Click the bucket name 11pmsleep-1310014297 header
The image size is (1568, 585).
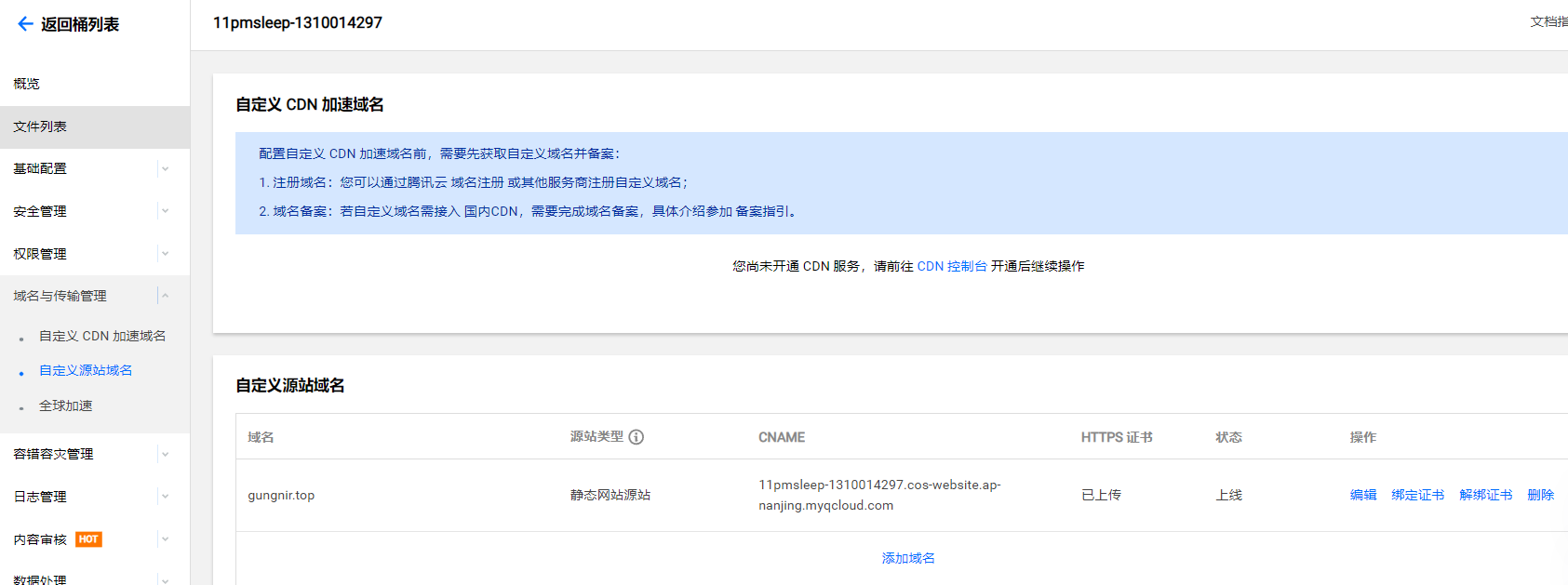[x=298, y=22]
